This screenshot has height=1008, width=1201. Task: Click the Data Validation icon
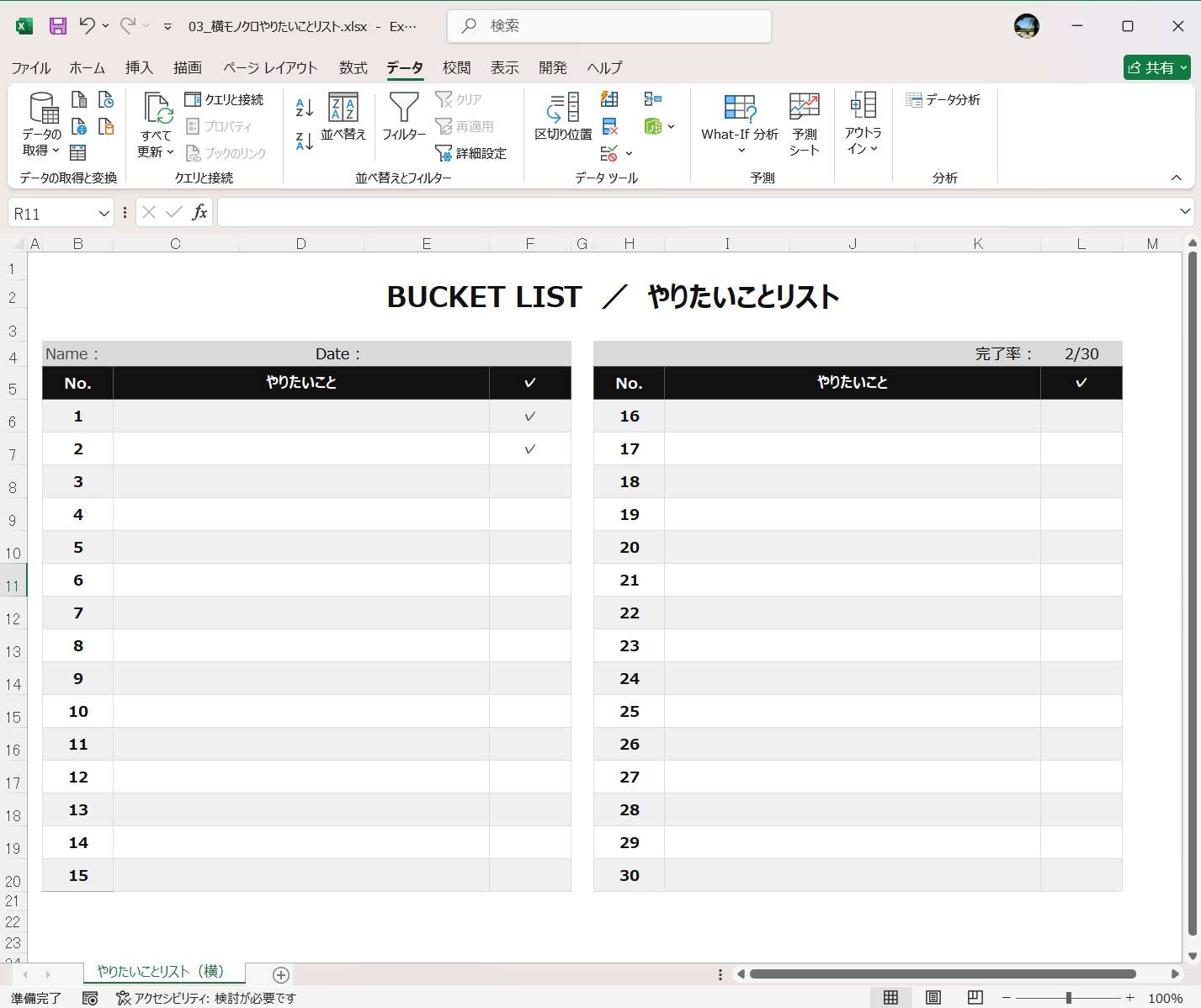click(609, 153)
